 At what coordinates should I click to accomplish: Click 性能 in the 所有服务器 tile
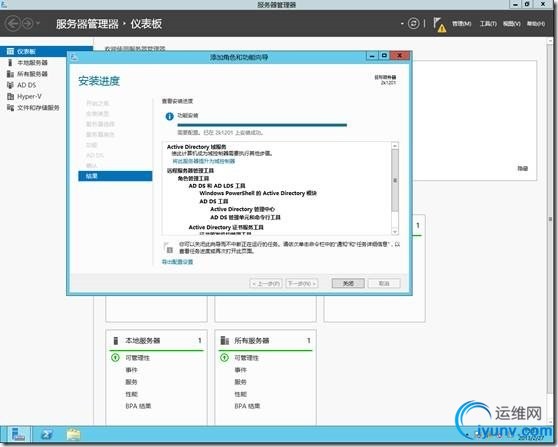240,394
